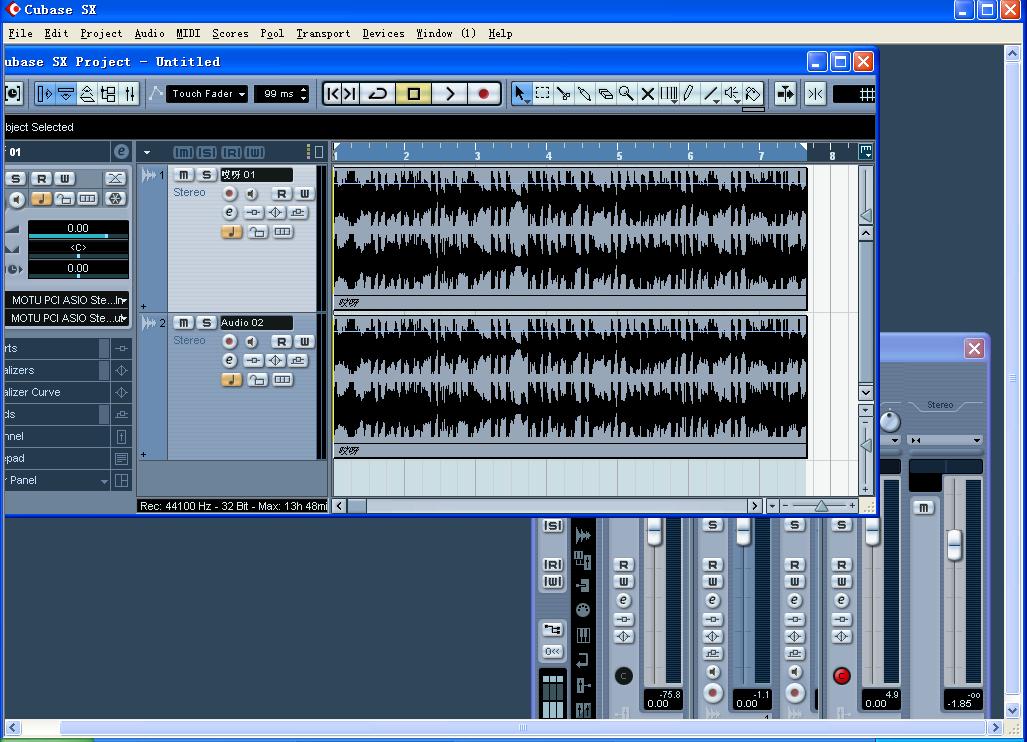Open the MIDI menu

click(x=188, y=33)
